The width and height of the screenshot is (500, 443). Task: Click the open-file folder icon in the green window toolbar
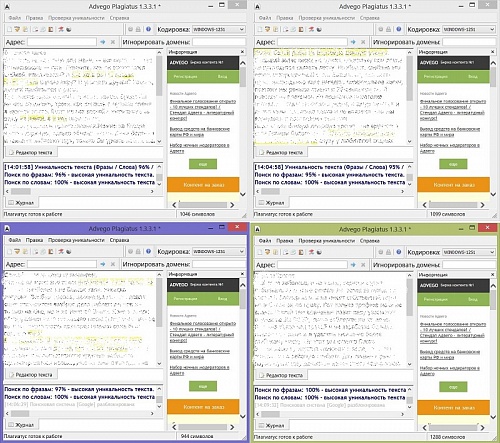coord(267,252)
